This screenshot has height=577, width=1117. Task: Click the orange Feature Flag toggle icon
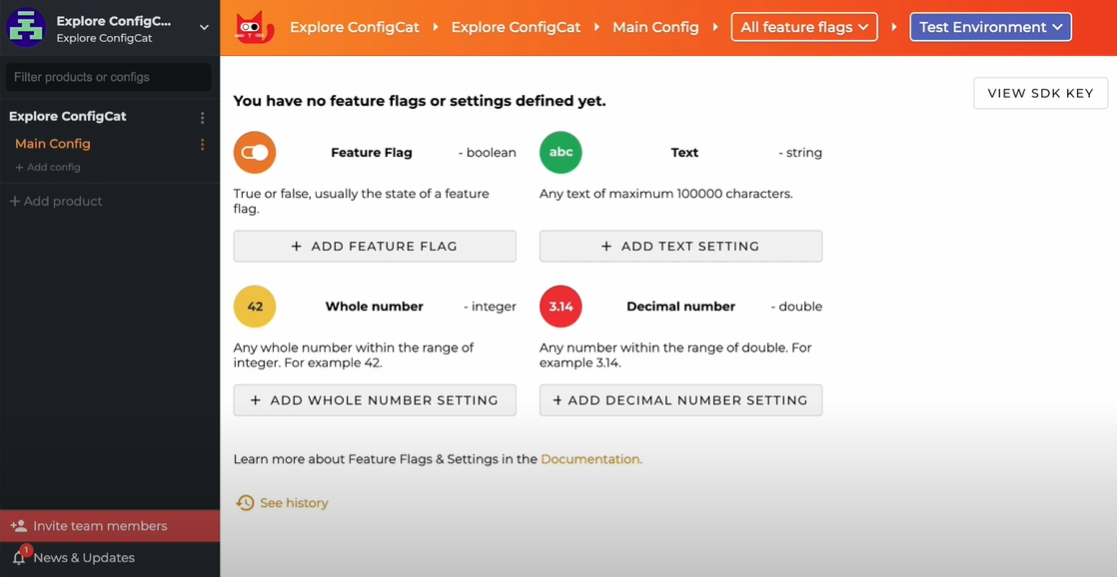click(255, 153)
